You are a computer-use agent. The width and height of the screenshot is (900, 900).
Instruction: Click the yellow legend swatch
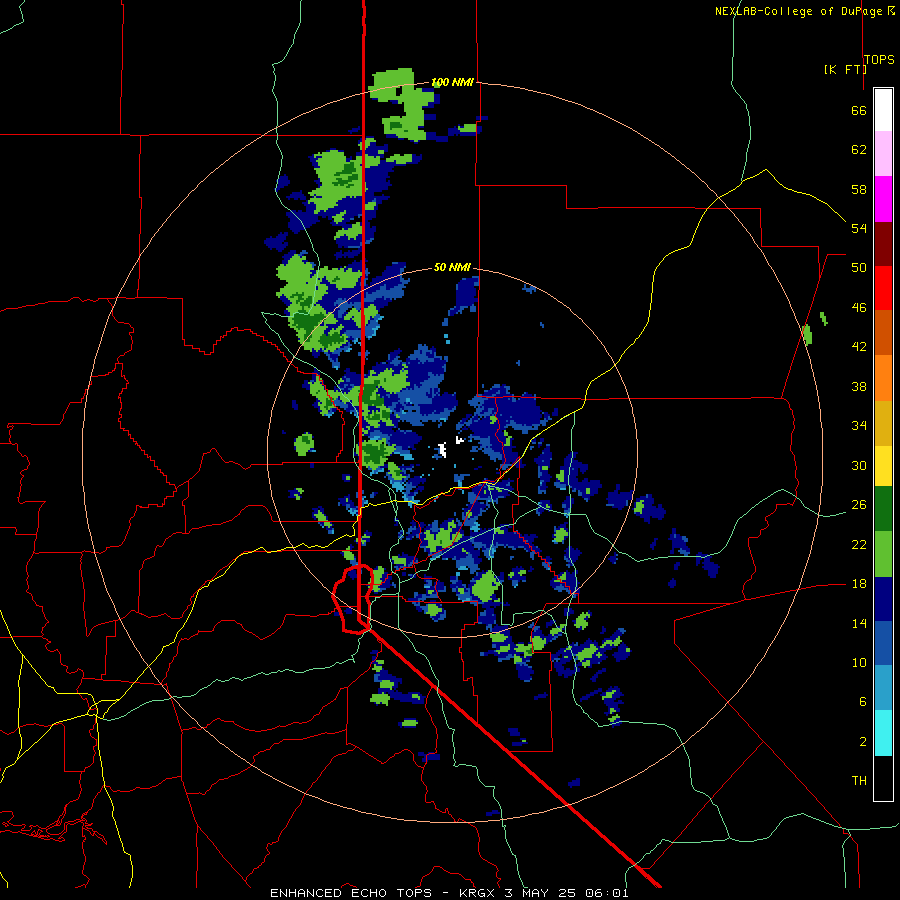[x=883, y=466]
